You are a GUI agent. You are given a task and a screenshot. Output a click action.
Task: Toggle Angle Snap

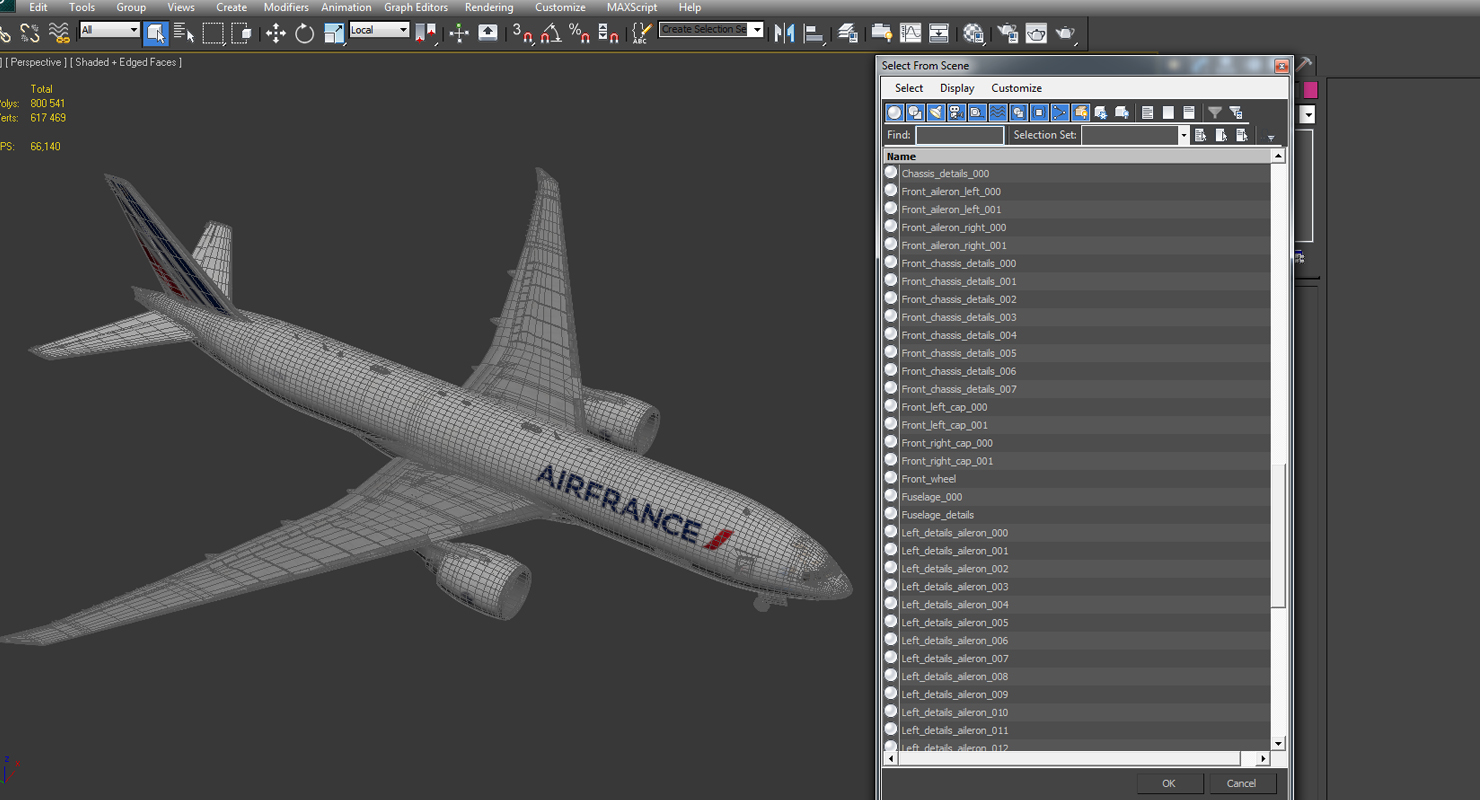(551, 33)
